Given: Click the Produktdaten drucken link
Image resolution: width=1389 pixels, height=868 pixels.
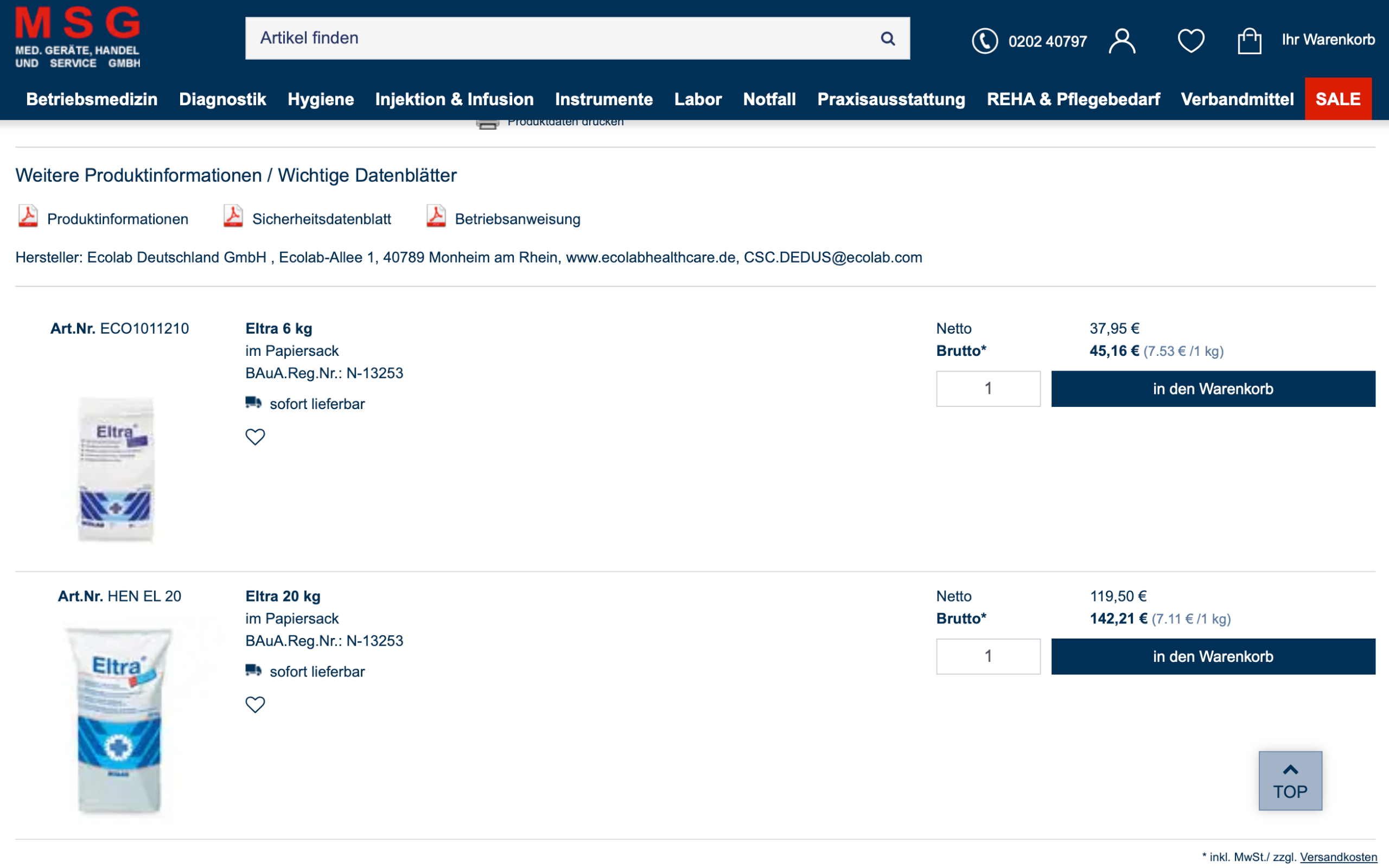Looking at the screenshot, I should (x=565, y=123).
